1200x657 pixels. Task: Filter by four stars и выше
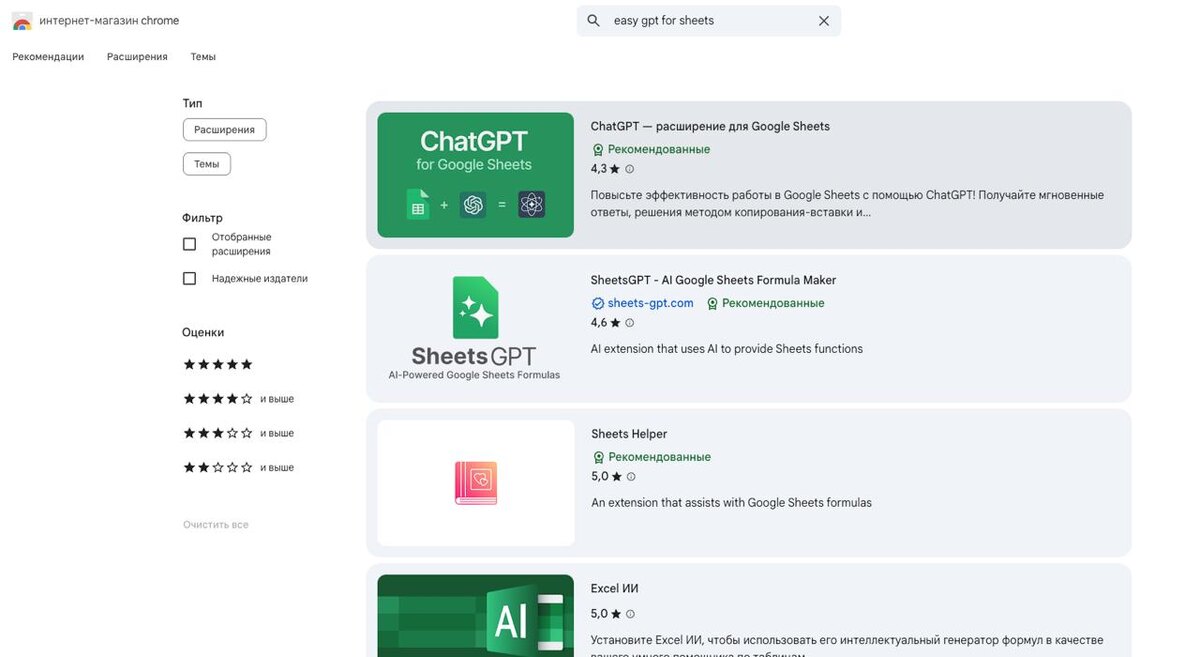pyautogui.click(x=238, y=399)
